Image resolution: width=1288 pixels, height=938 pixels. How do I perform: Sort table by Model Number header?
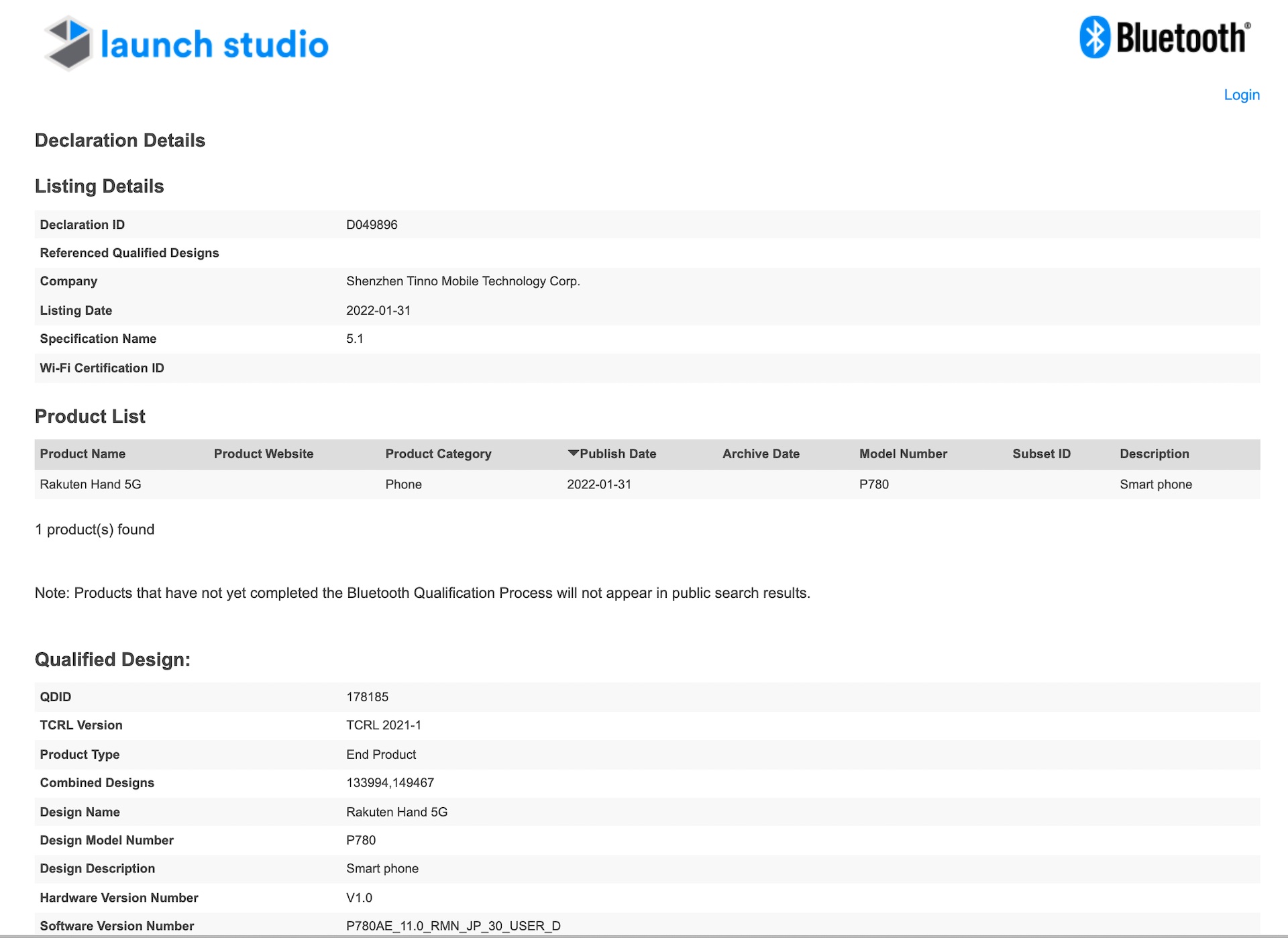click(x=903, y=454)
